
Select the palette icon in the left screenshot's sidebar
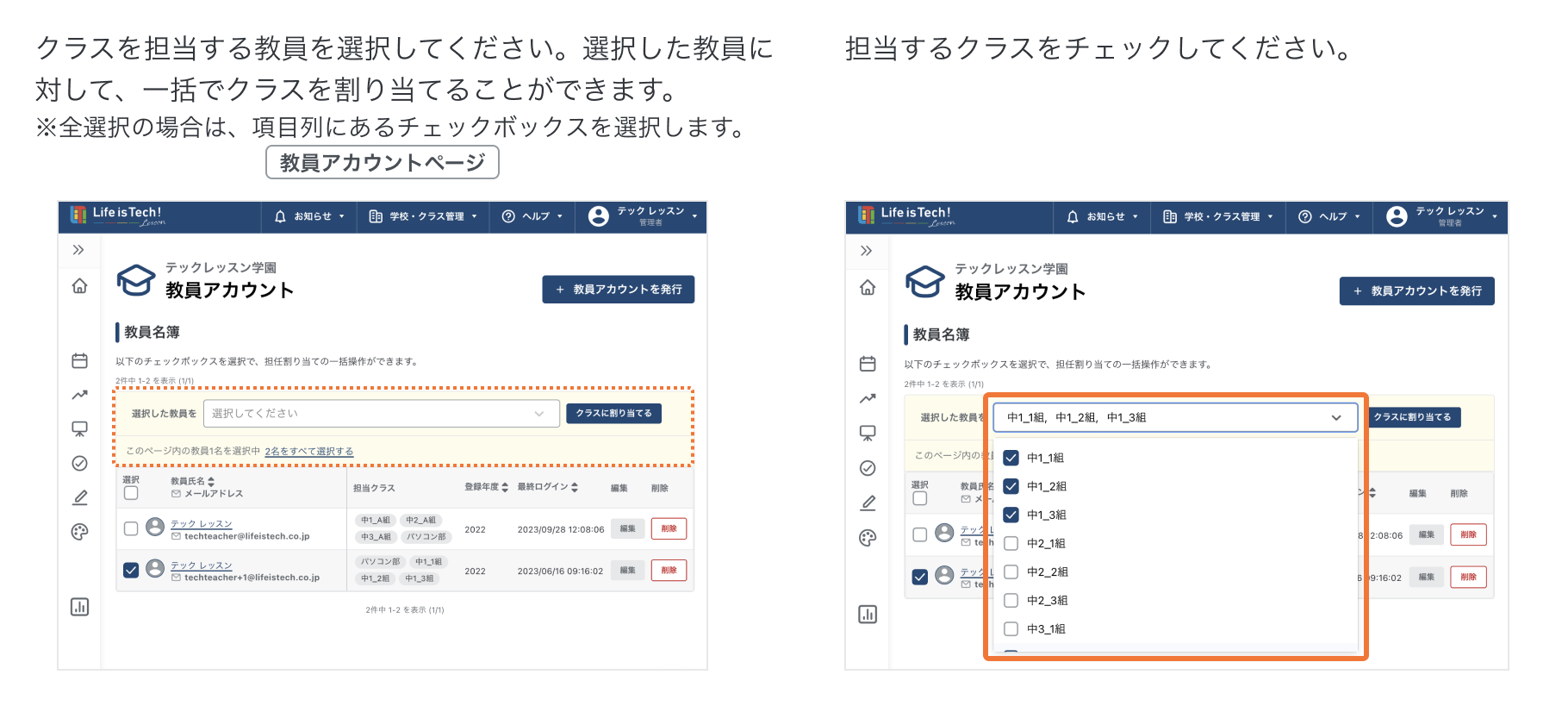(x=79, y=532)
